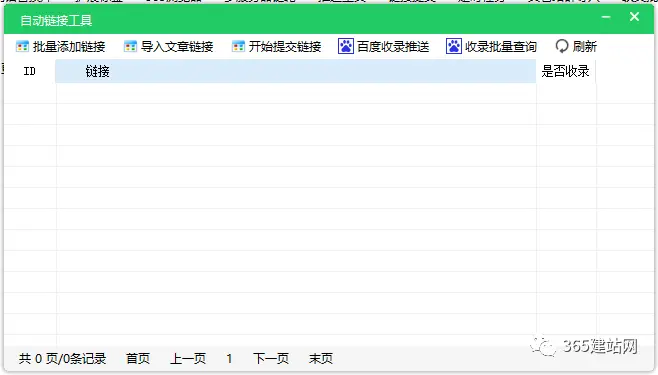Click the 链接 column header
The image size is (658, 375).
295,71
